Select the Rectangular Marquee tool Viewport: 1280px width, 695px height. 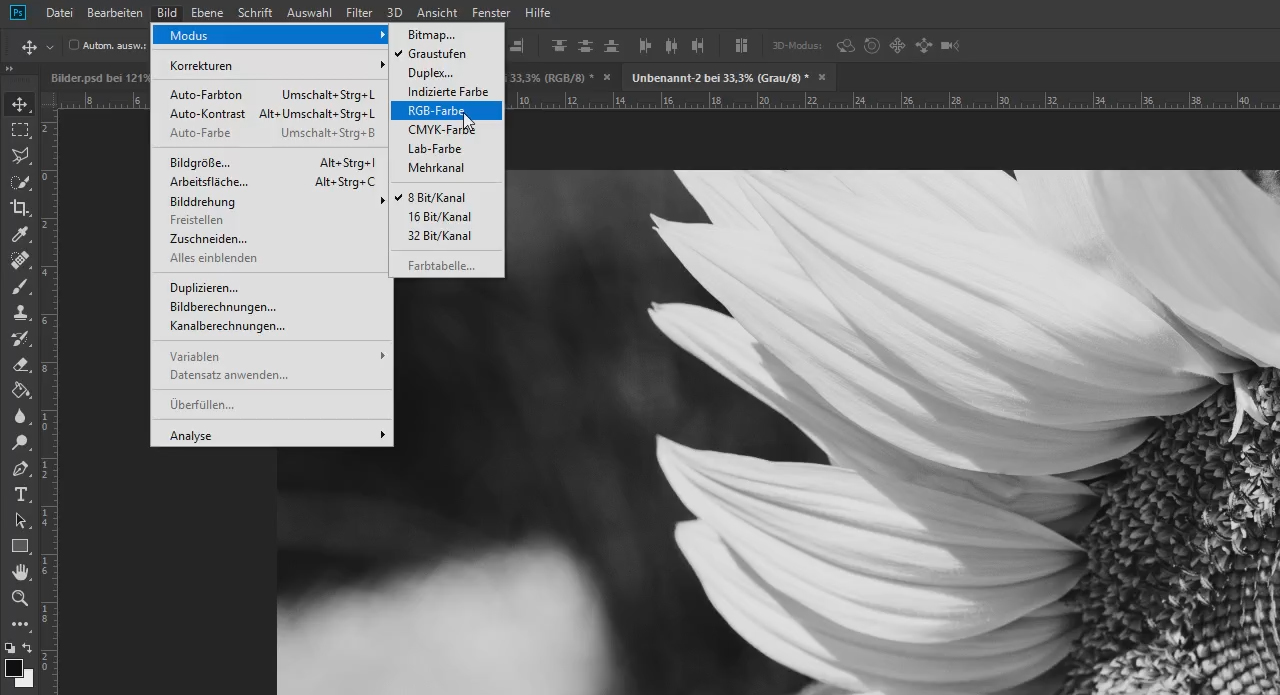pos(19,130)
